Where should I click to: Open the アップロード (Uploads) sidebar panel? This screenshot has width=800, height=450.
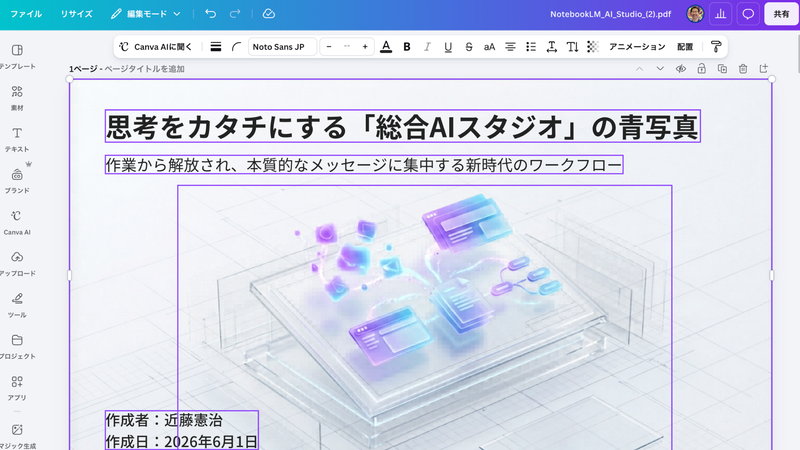click(x=17, y=264)
